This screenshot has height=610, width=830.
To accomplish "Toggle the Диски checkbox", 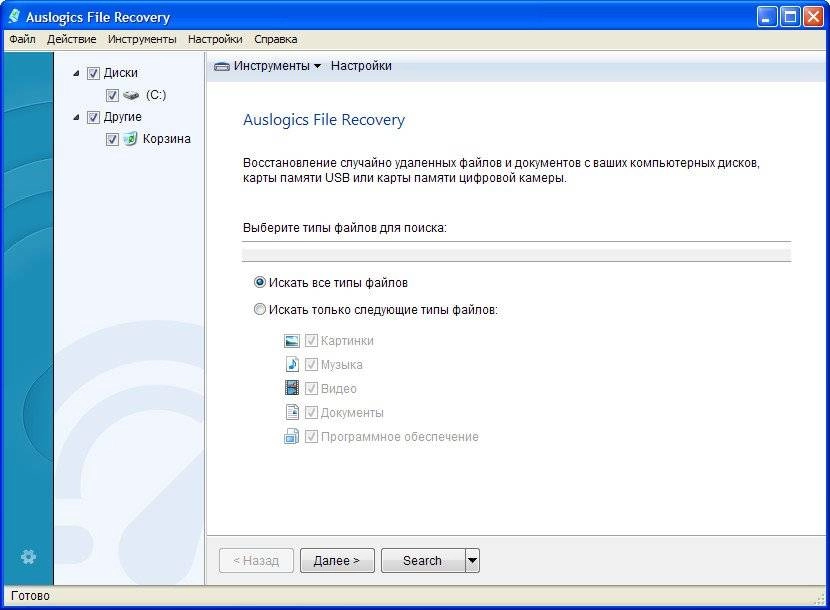I will click(x=93, y=73).
